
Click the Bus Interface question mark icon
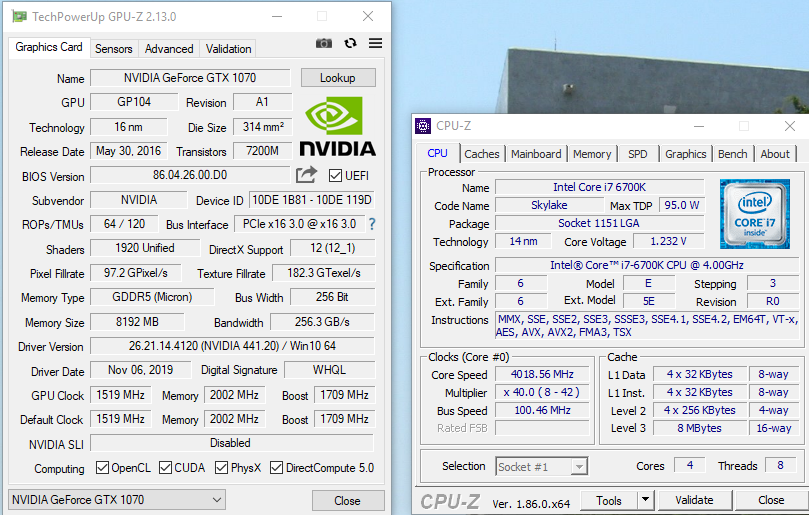372,224
